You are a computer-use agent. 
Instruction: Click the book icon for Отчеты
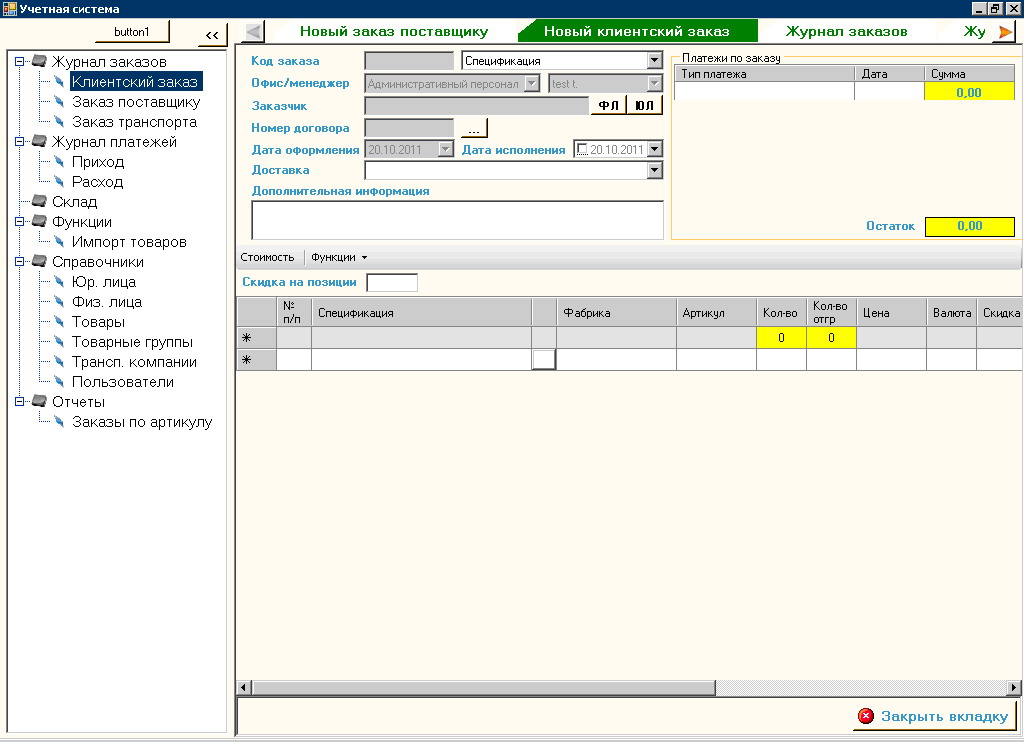39,402
